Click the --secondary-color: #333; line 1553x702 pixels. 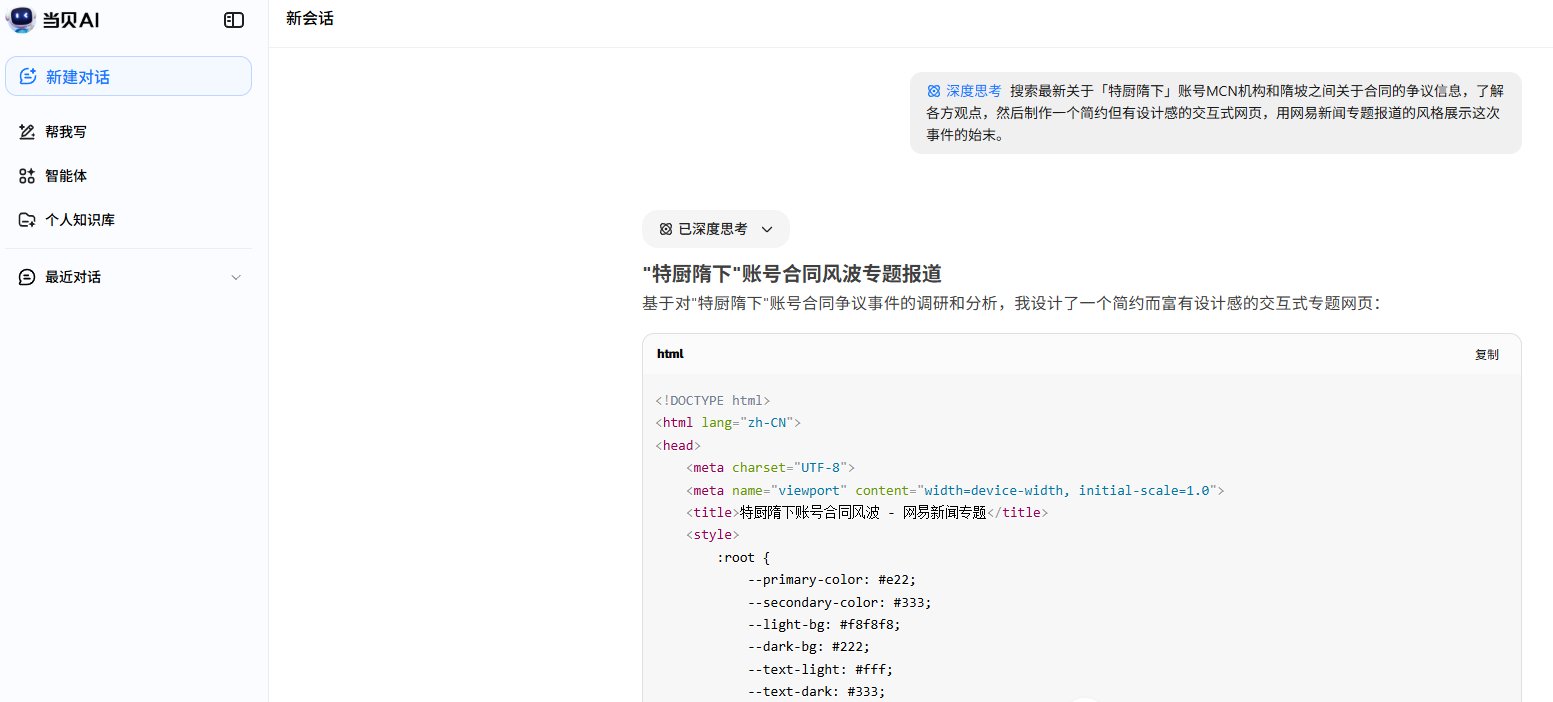840,602
